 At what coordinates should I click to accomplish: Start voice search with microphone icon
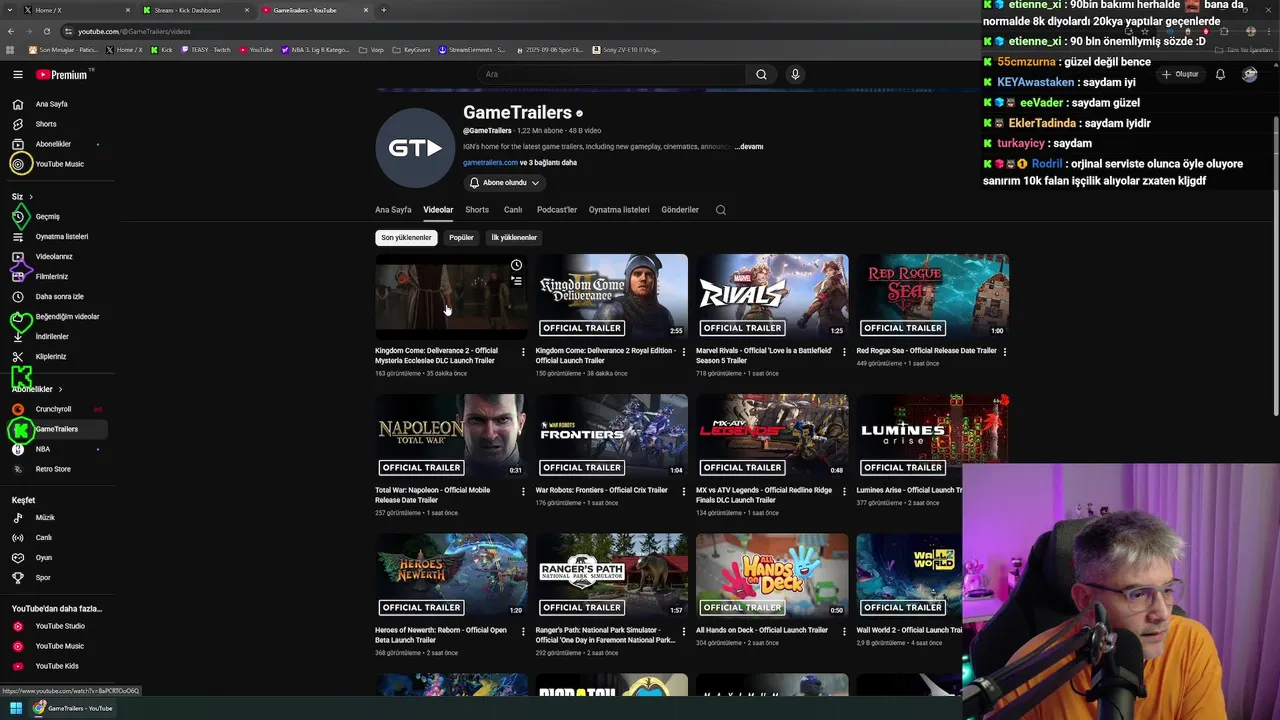click(795, 74)
